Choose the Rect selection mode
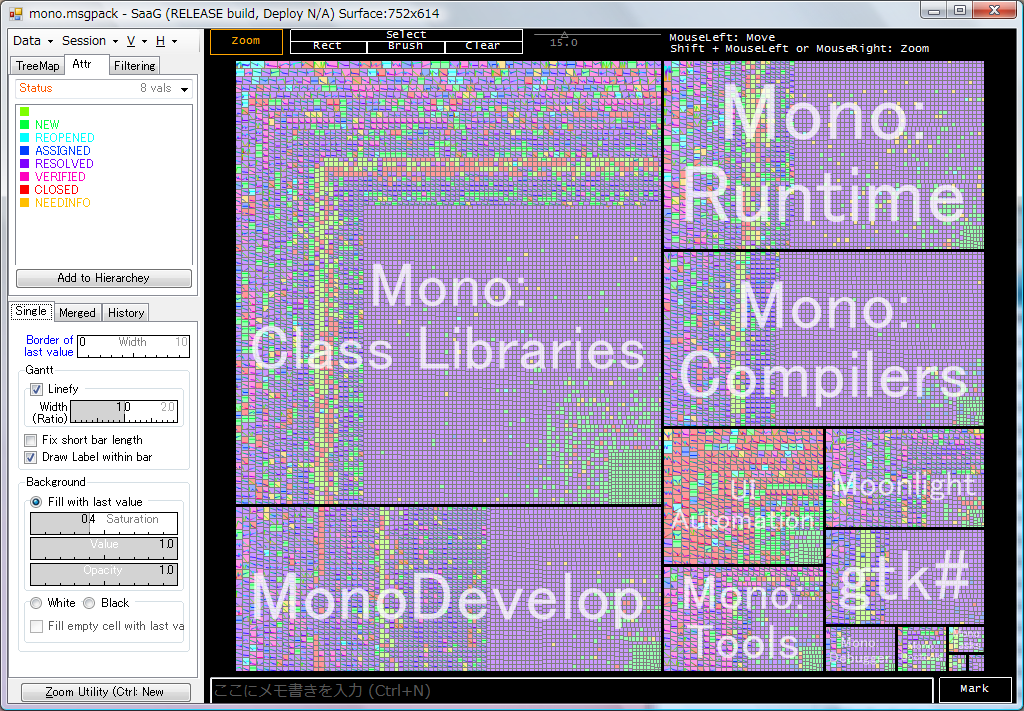Screen dimensions: 1024x711 pos(328,46)
